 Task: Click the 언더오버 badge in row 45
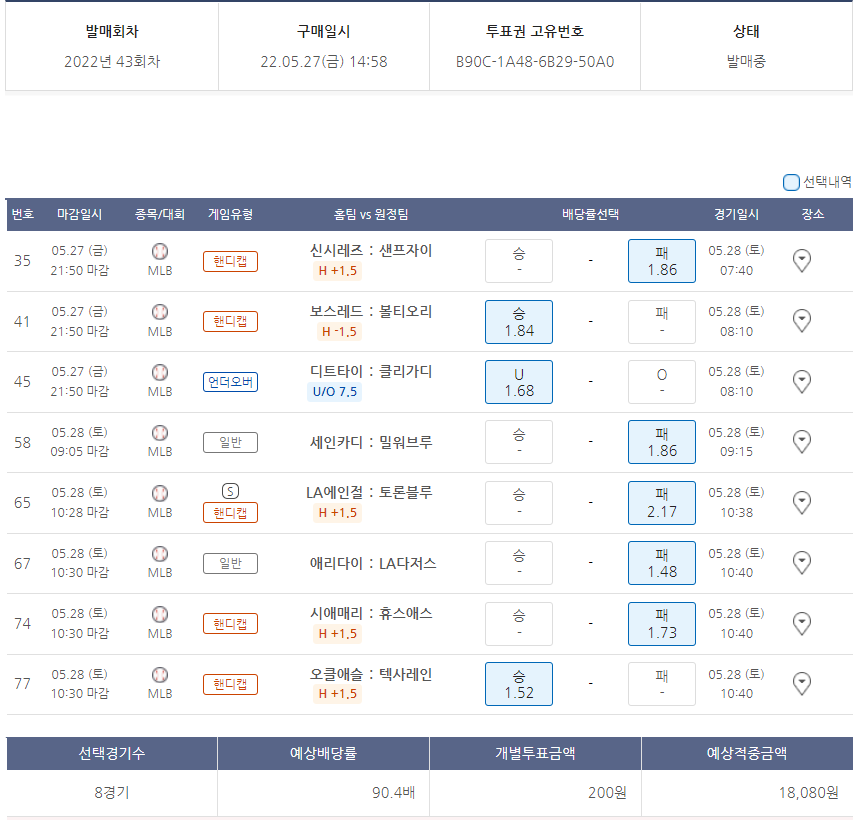(230, 382)
